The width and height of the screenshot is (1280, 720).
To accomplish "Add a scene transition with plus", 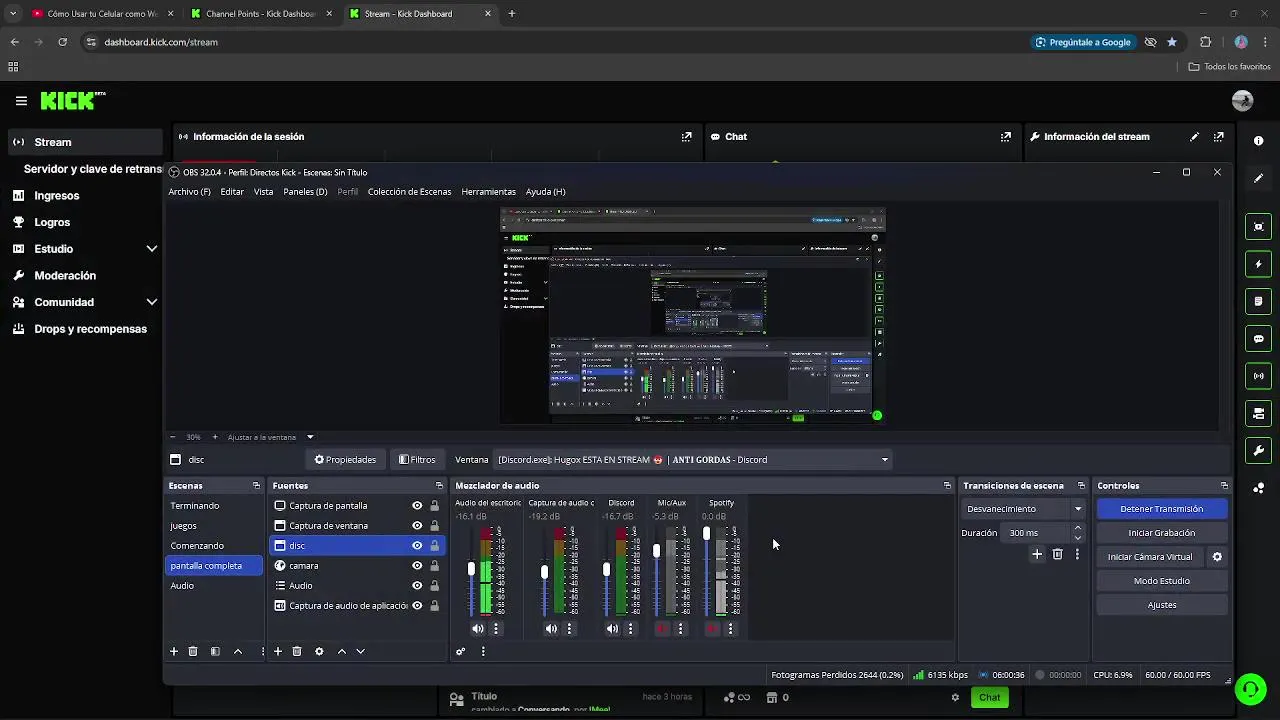I will tap(1037, 554).
